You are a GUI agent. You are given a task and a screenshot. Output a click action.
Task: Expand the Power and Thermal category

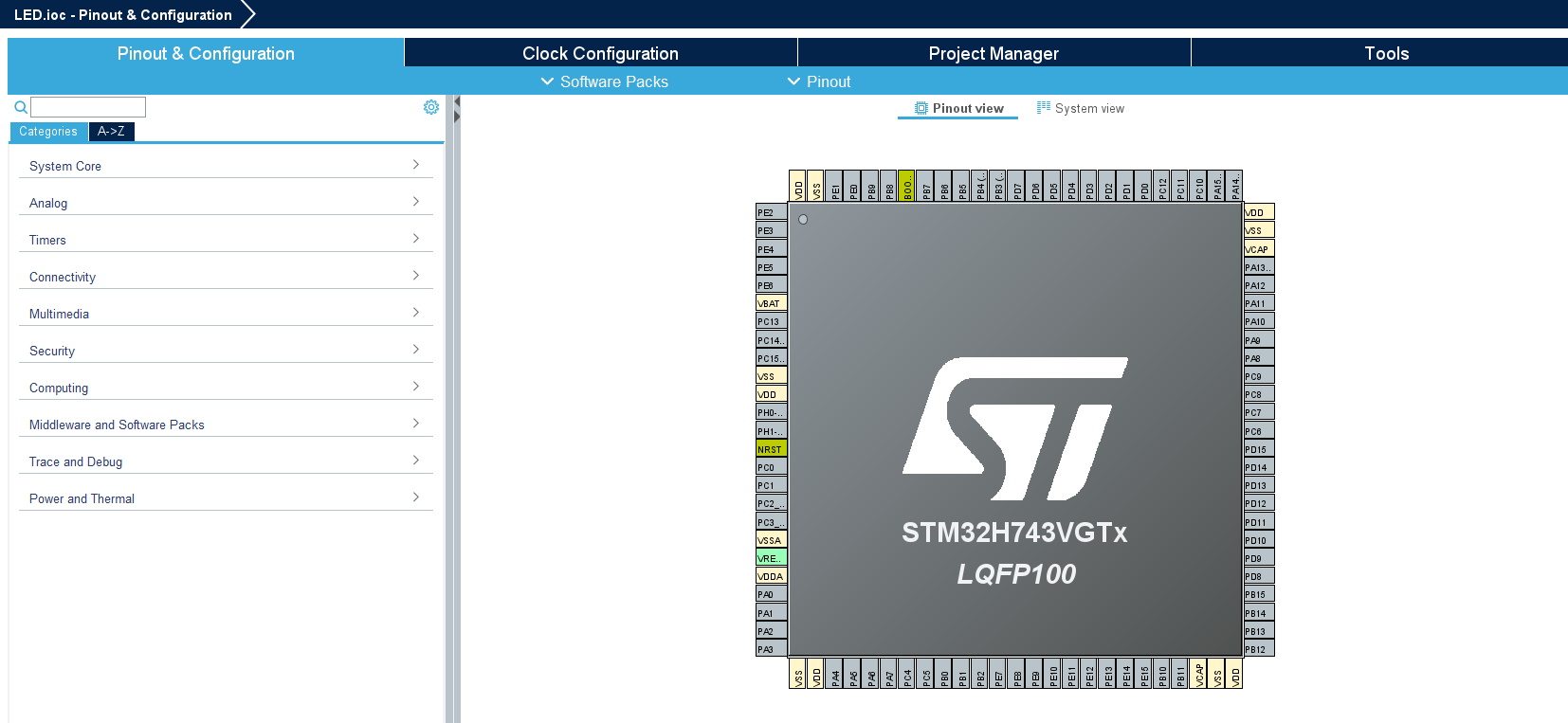[226, 497]
